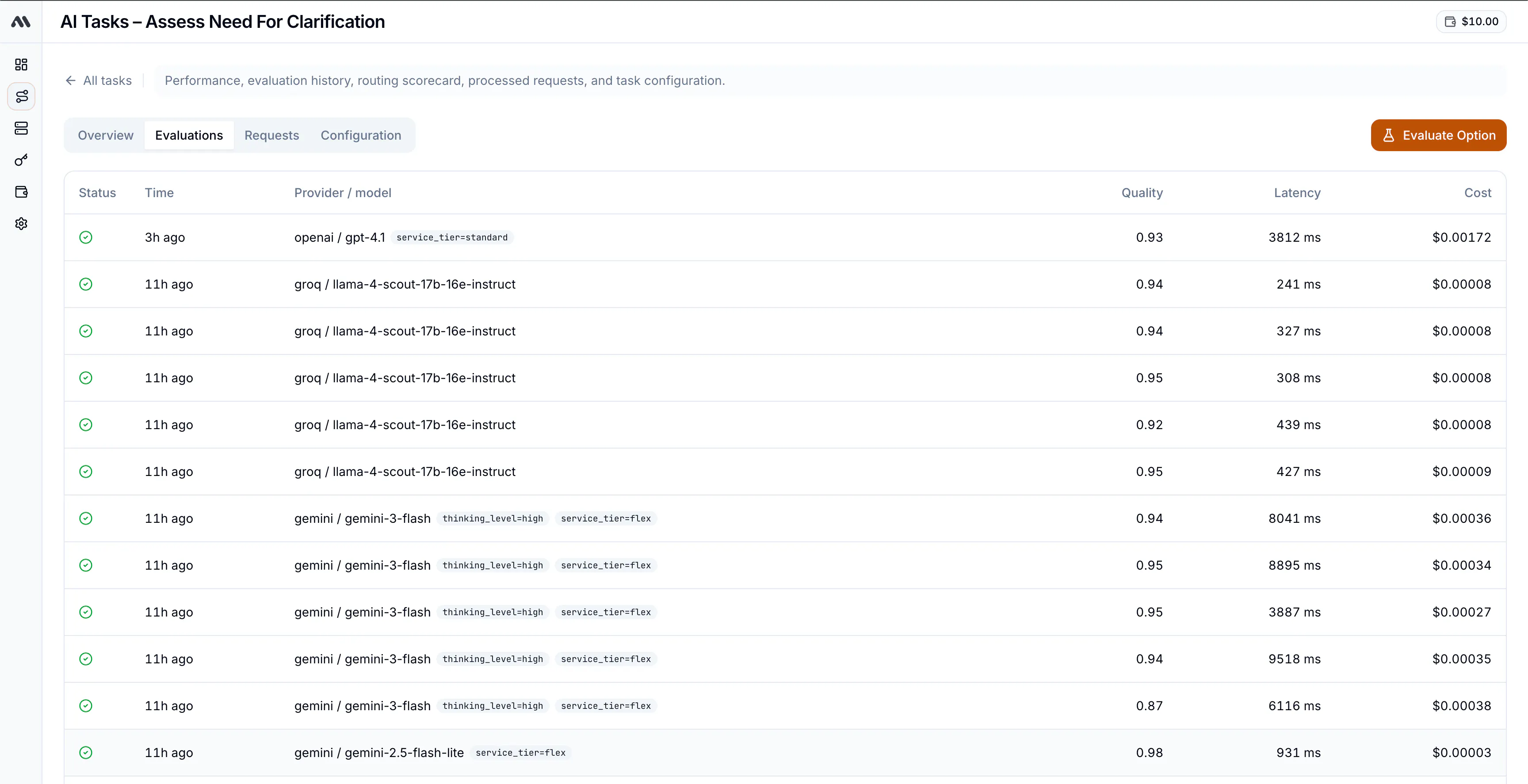The height and width of the screenshot is (784, 1528).
Task: Click status check icon in the 8895 ms row
Action: [x=86, y=565]
